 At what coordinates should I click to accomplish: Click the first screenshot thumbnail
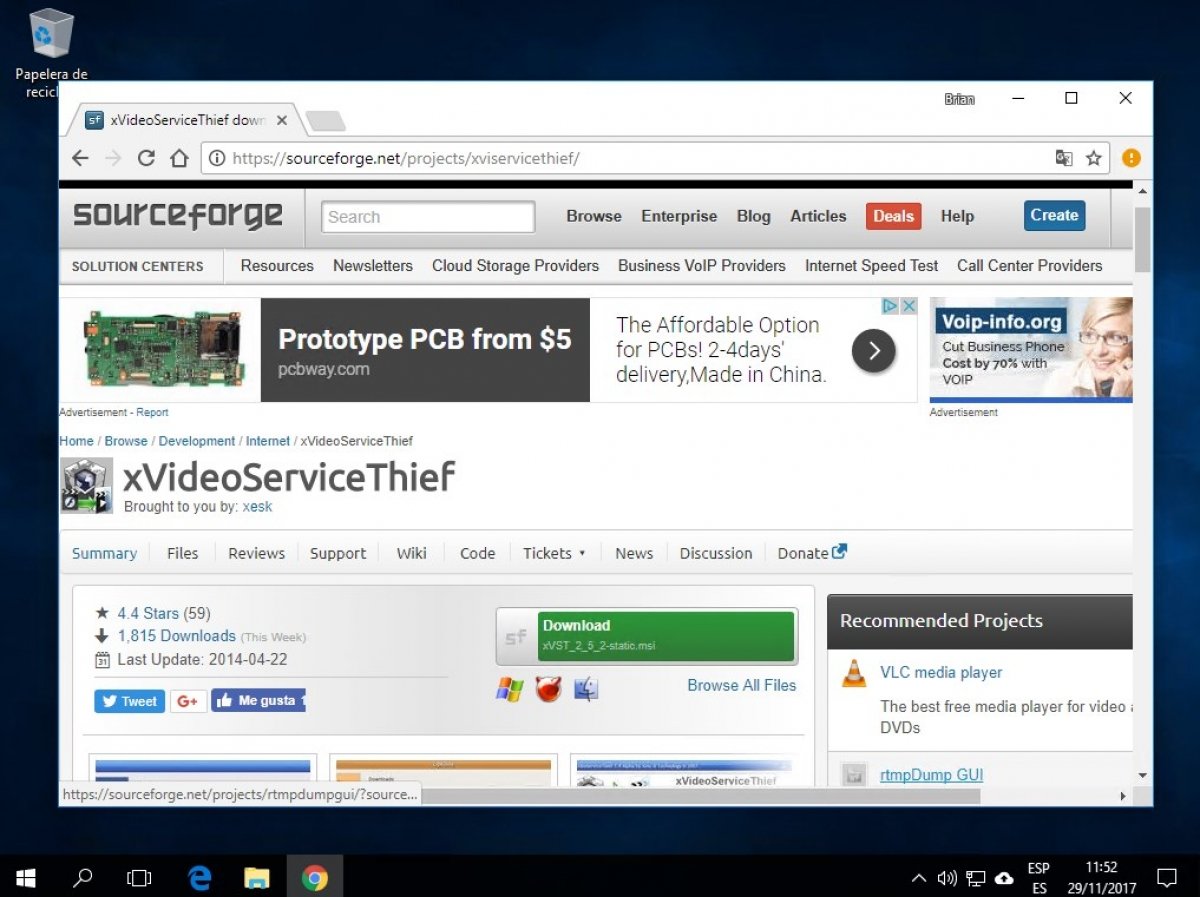[203, 772]
